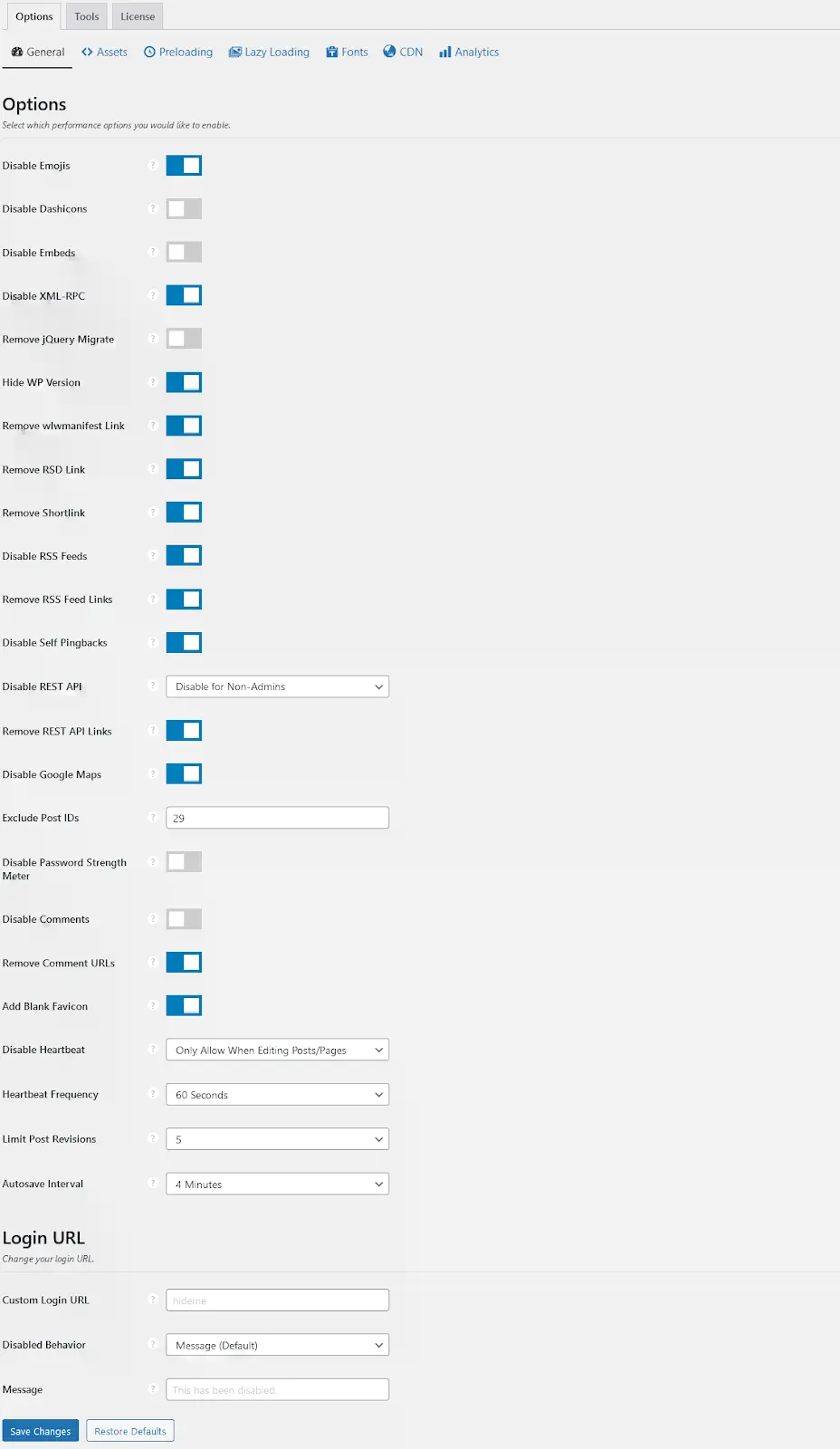Focus the Message input field
Viewport: 840px width, 1449px height.
click(277, 1389)
